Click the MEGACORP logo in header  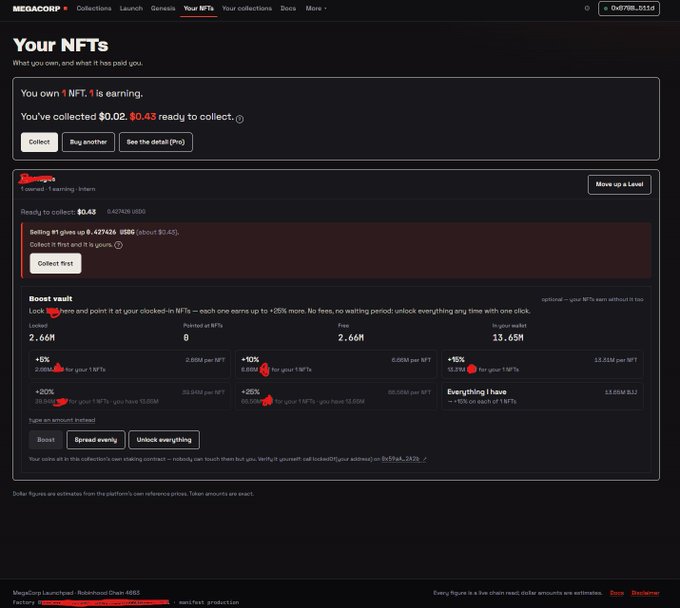click(x=40, y=9)
